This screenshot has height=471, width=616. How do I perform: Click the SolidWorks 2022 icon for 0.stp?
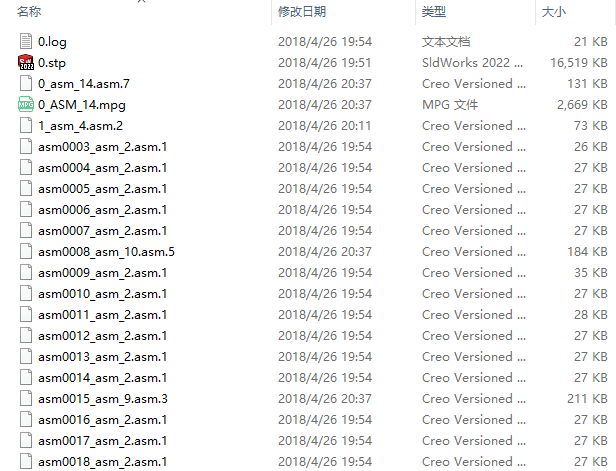tap(26, 62)
